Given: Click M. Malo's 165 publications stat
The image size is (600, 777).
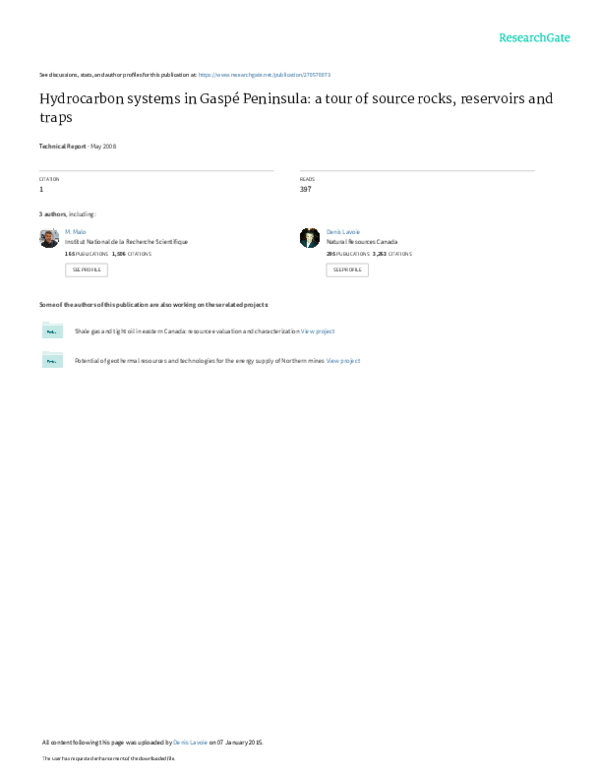Looking at the screenshot, I should (86, 254).
